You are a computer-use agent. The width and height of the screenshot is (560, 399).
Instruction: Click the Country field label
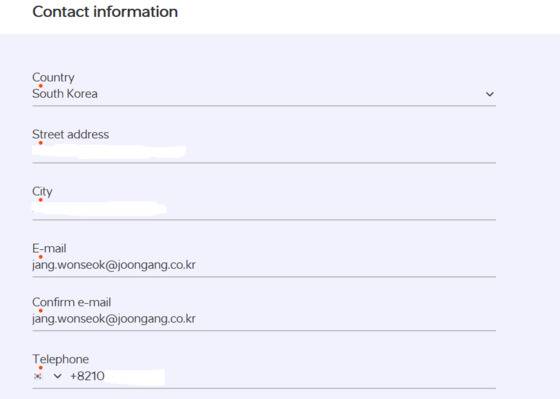[x=53, y=77]
